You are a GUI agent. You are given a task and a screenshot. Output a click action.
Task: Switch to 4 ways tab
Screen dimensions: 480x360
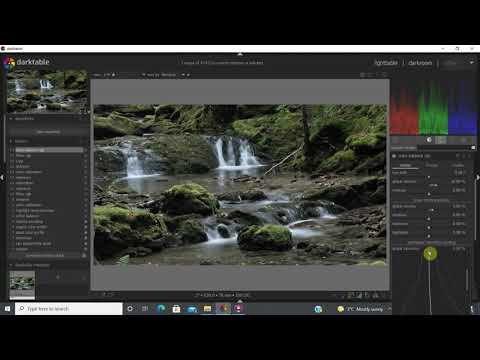(432, 165)
